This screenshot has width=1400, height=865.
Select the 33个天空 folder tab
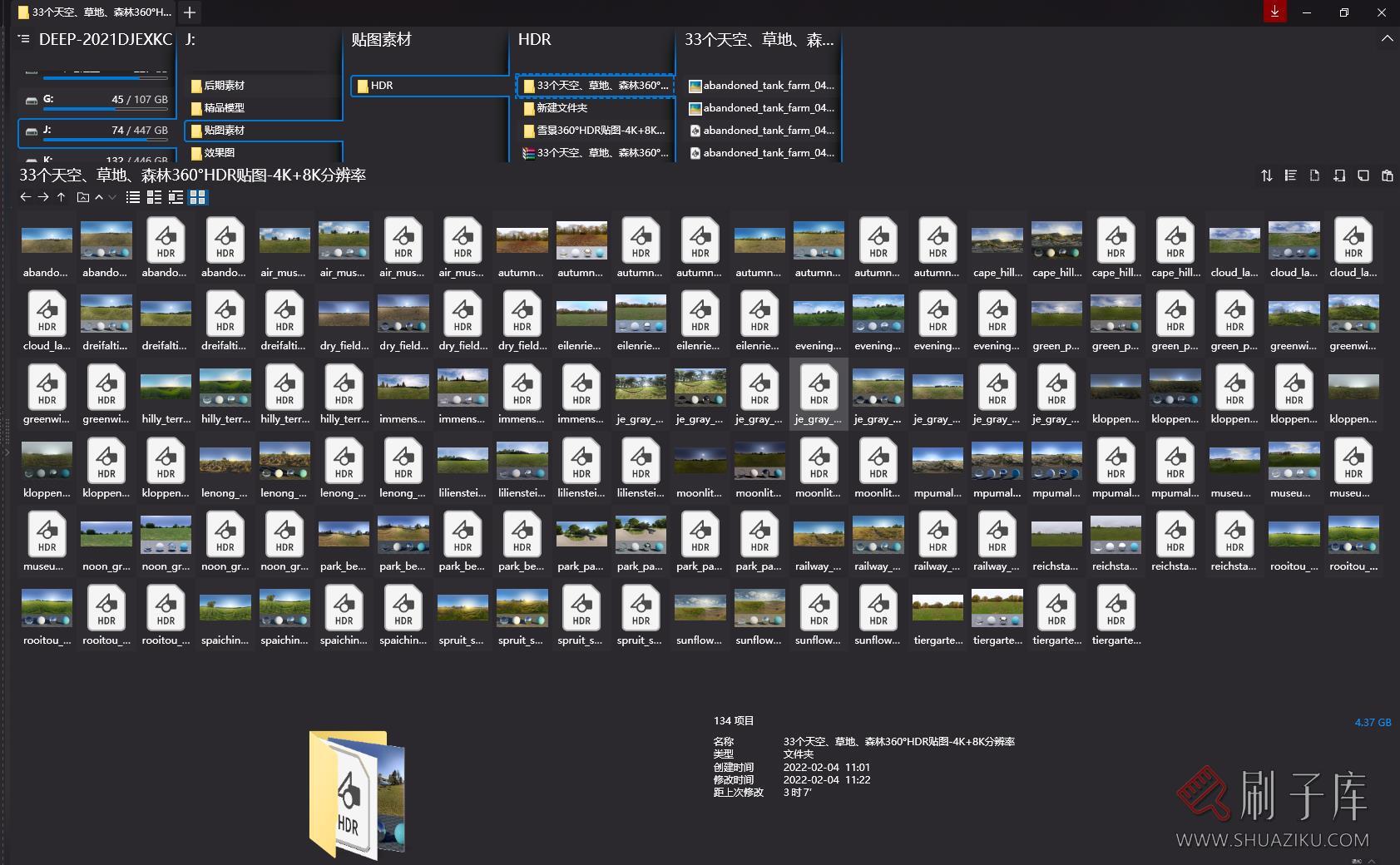pyautogui.click(x=94, y=12)
